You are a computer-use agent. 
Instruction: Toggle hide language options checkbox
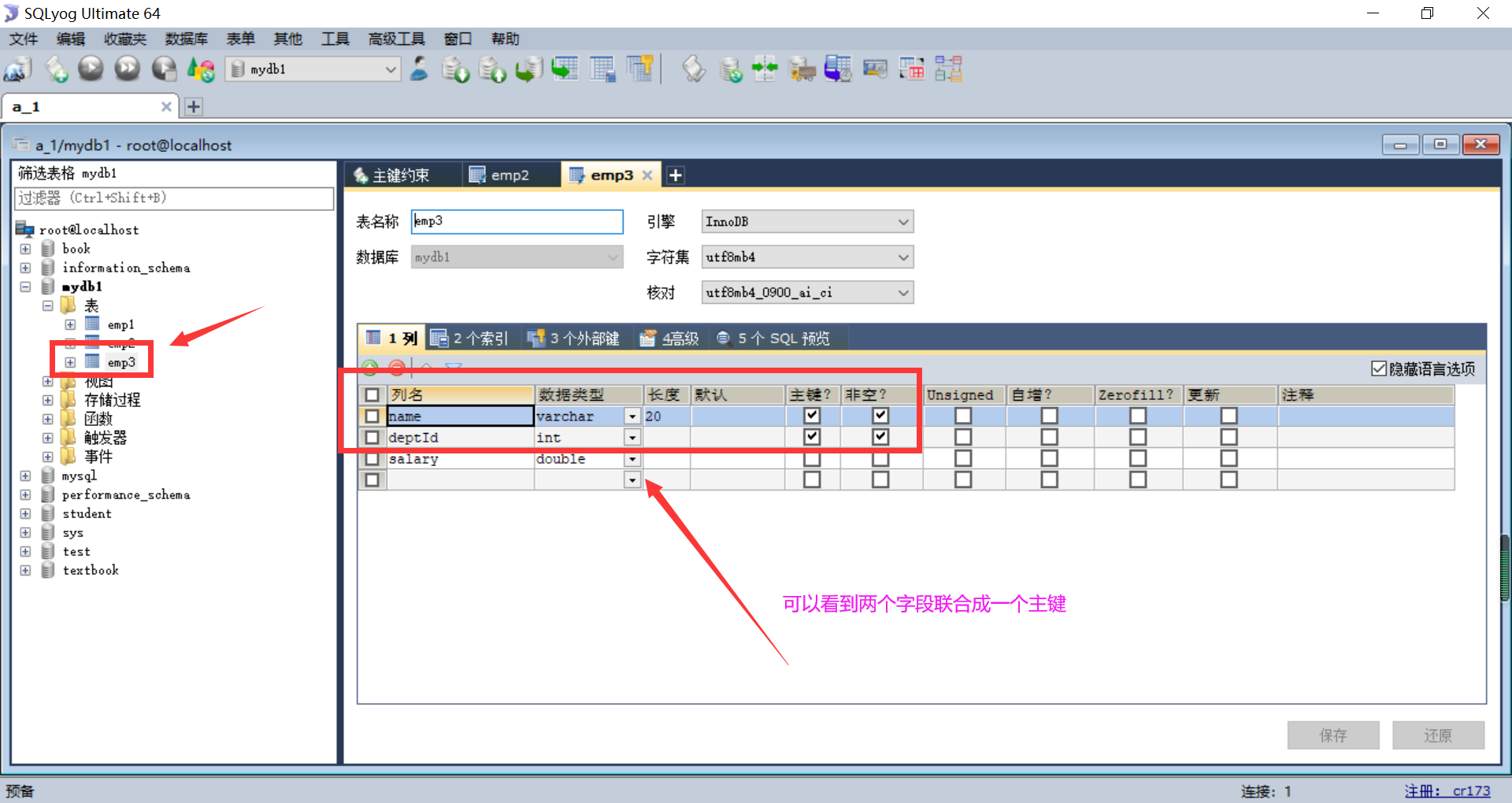pyautogui.click(x=1379, y=368)
